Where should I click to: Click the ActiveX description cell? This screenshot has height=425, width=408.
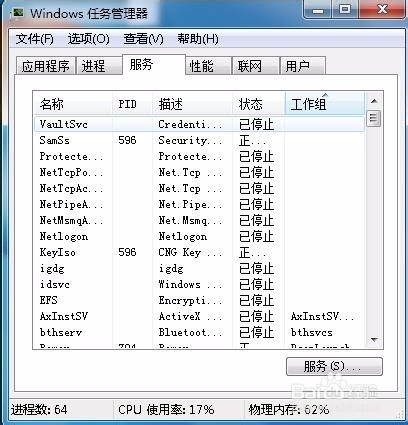point(190,316)
